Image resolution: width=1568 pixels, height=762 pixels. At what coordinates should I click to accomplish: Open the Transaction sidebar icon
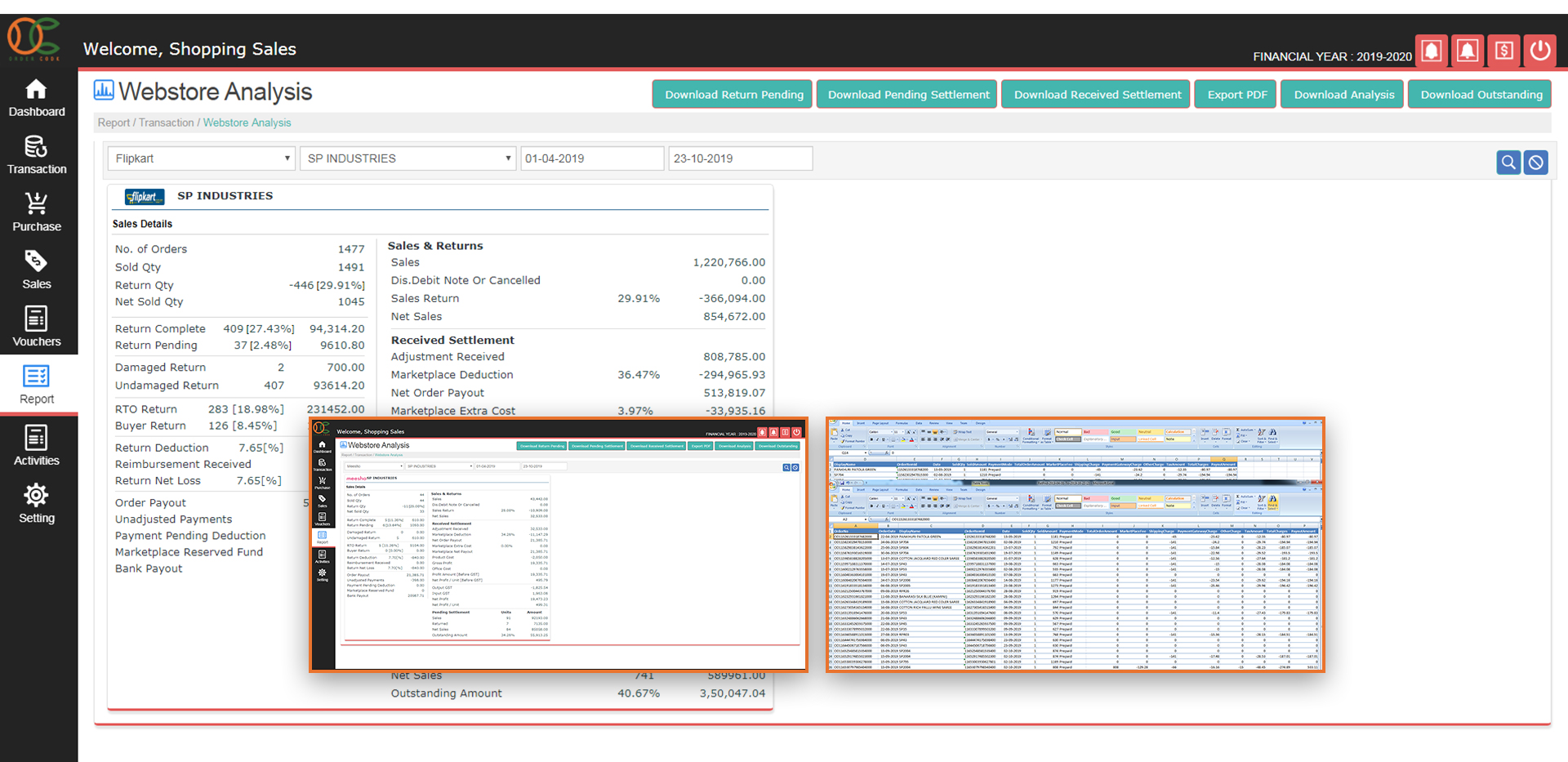coord(37,148)
